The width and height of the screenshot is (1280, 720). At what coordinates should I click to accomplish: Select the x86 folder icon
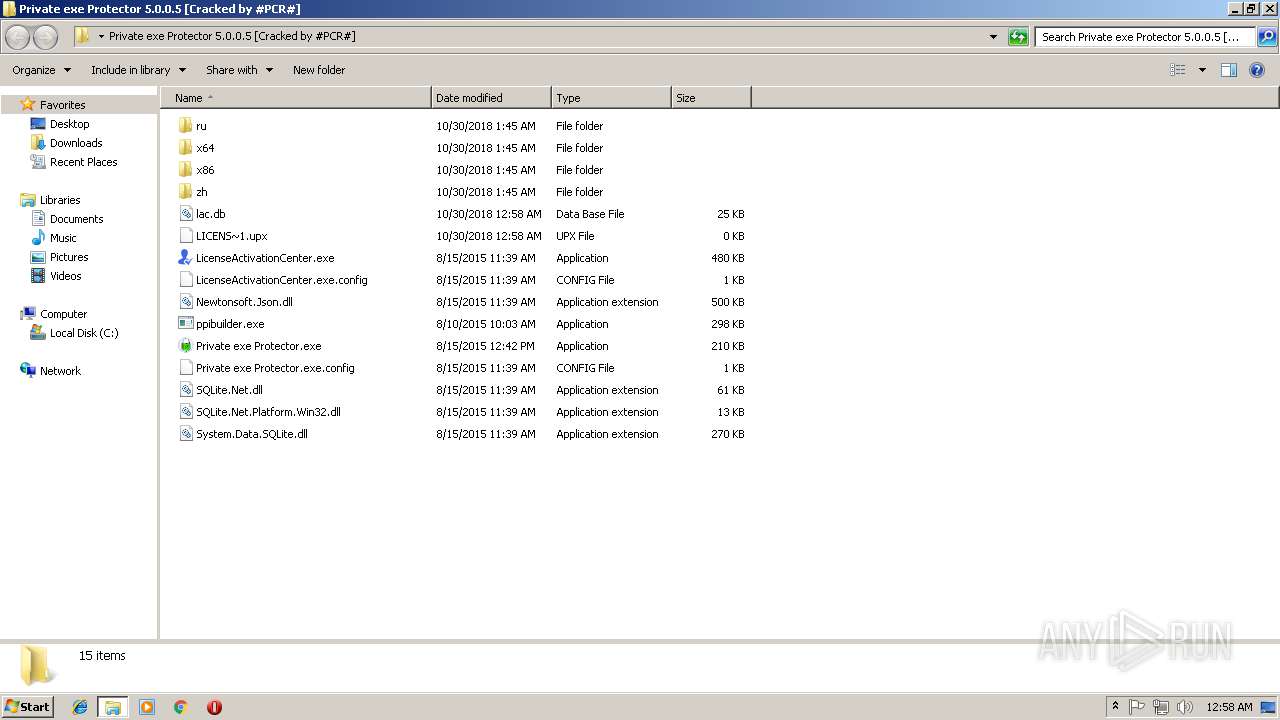pyautogui.click(x=185, y=170)
